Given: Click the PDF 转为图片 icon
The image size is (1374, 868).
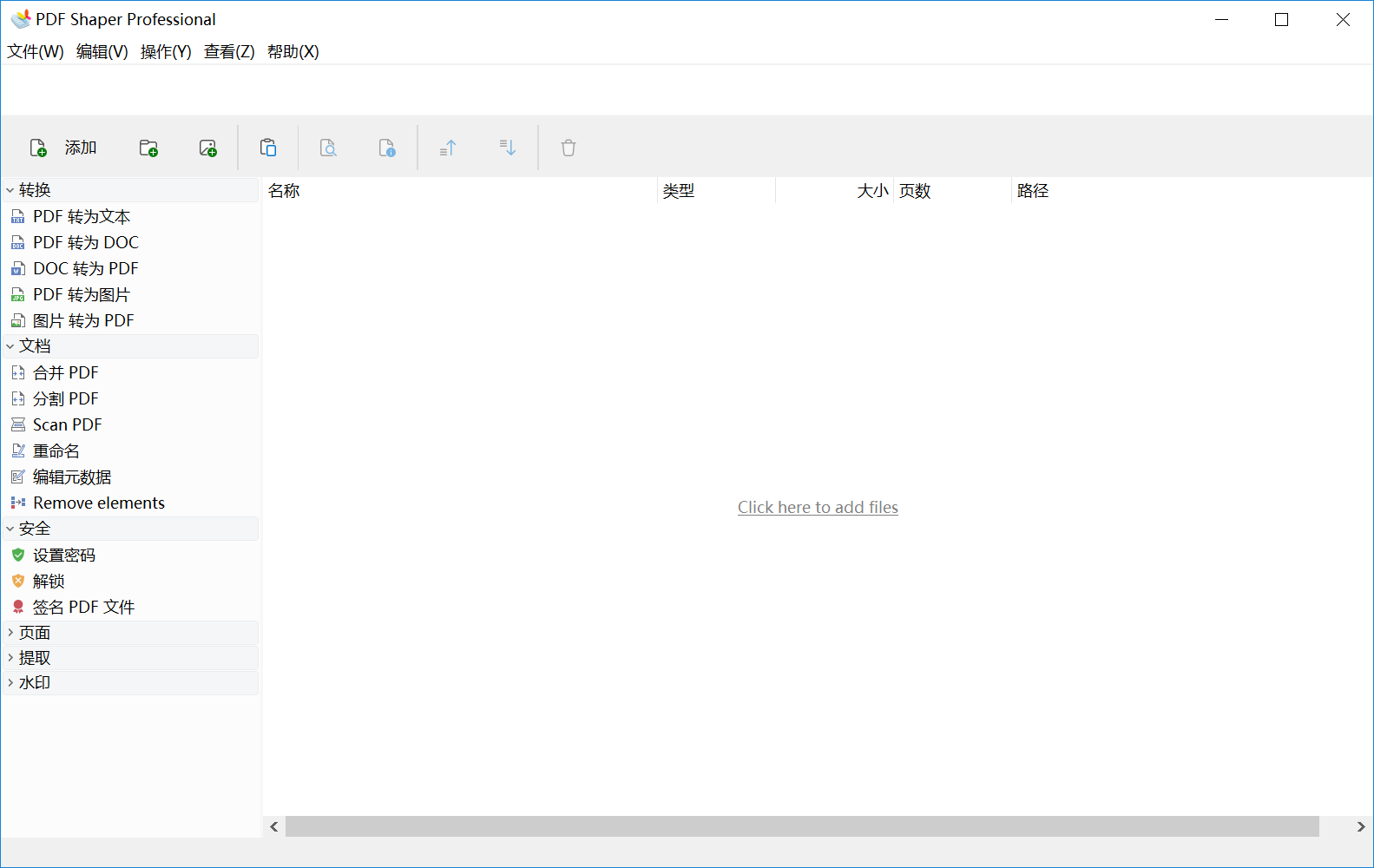Looking at the screenshot, I should click(18, 294).
